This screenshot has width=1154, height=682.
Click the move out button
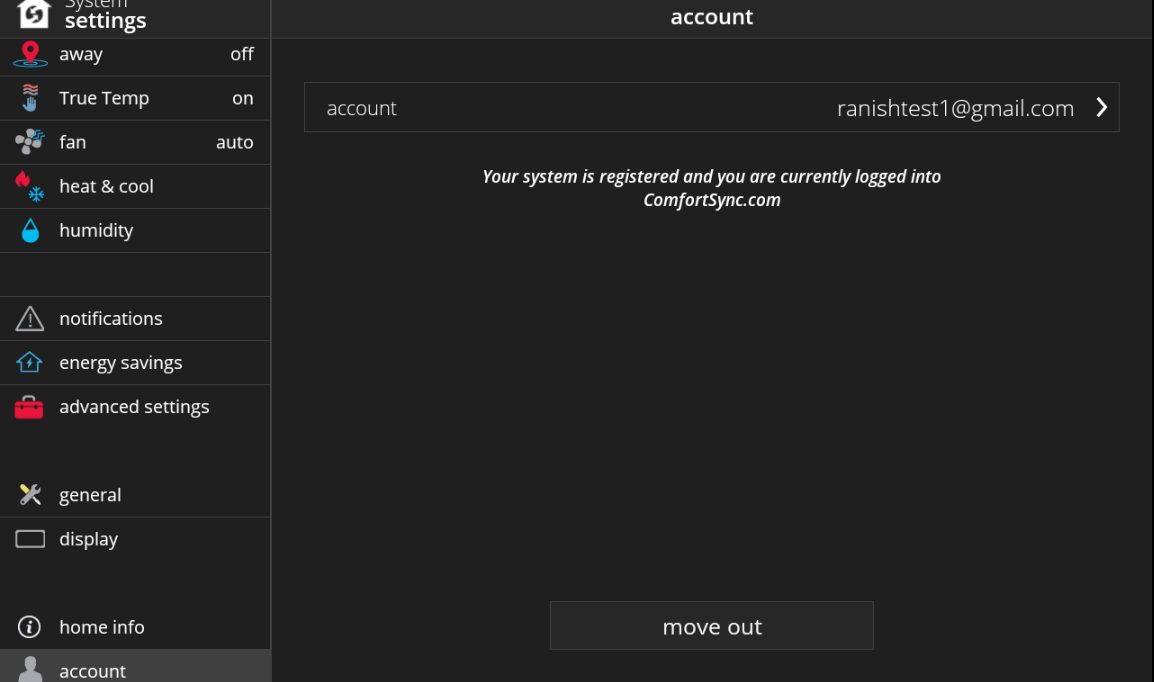click(712, 626)
